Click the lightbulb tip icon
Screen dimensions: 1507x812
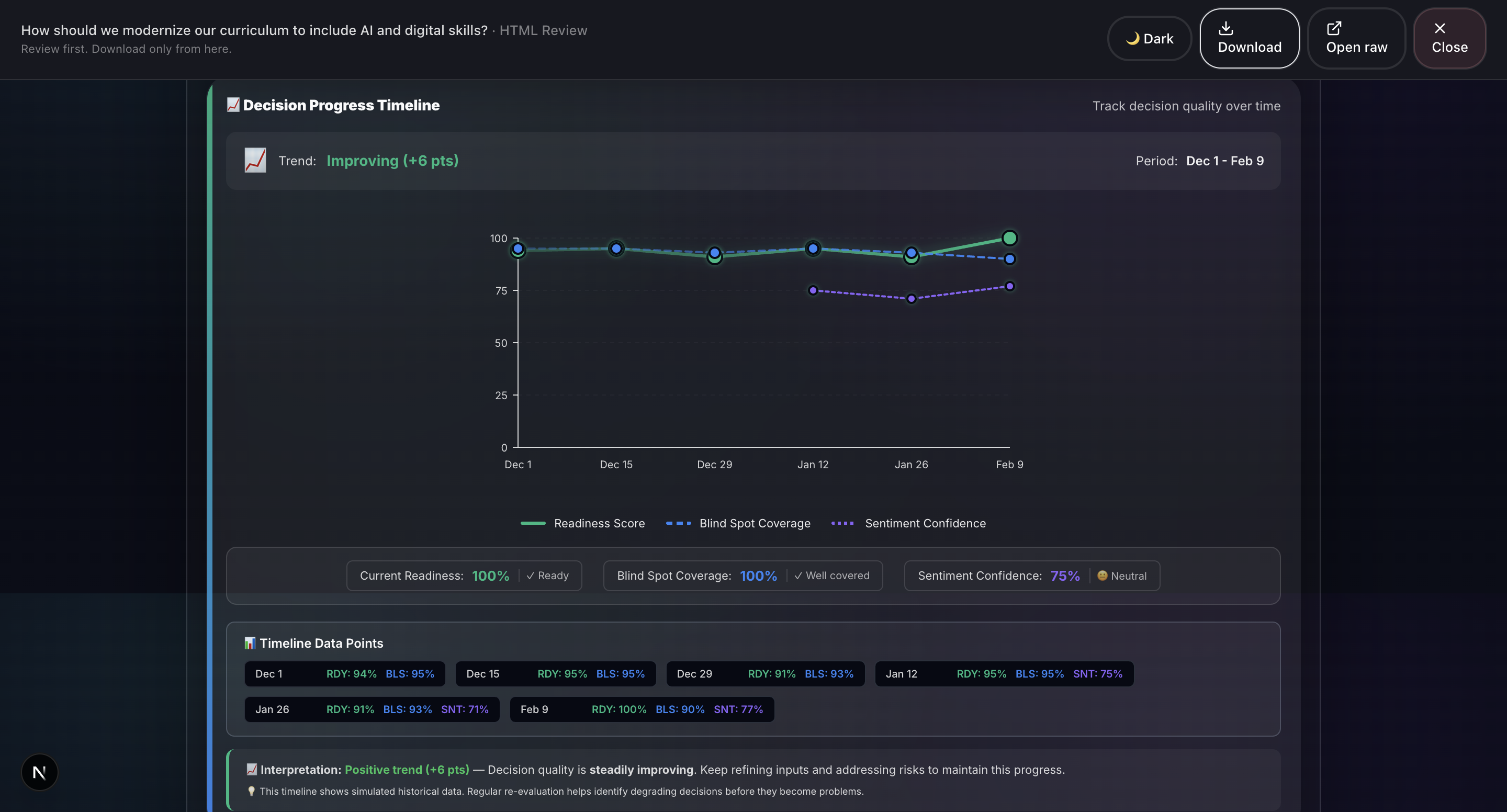click(x=252, y=791)
